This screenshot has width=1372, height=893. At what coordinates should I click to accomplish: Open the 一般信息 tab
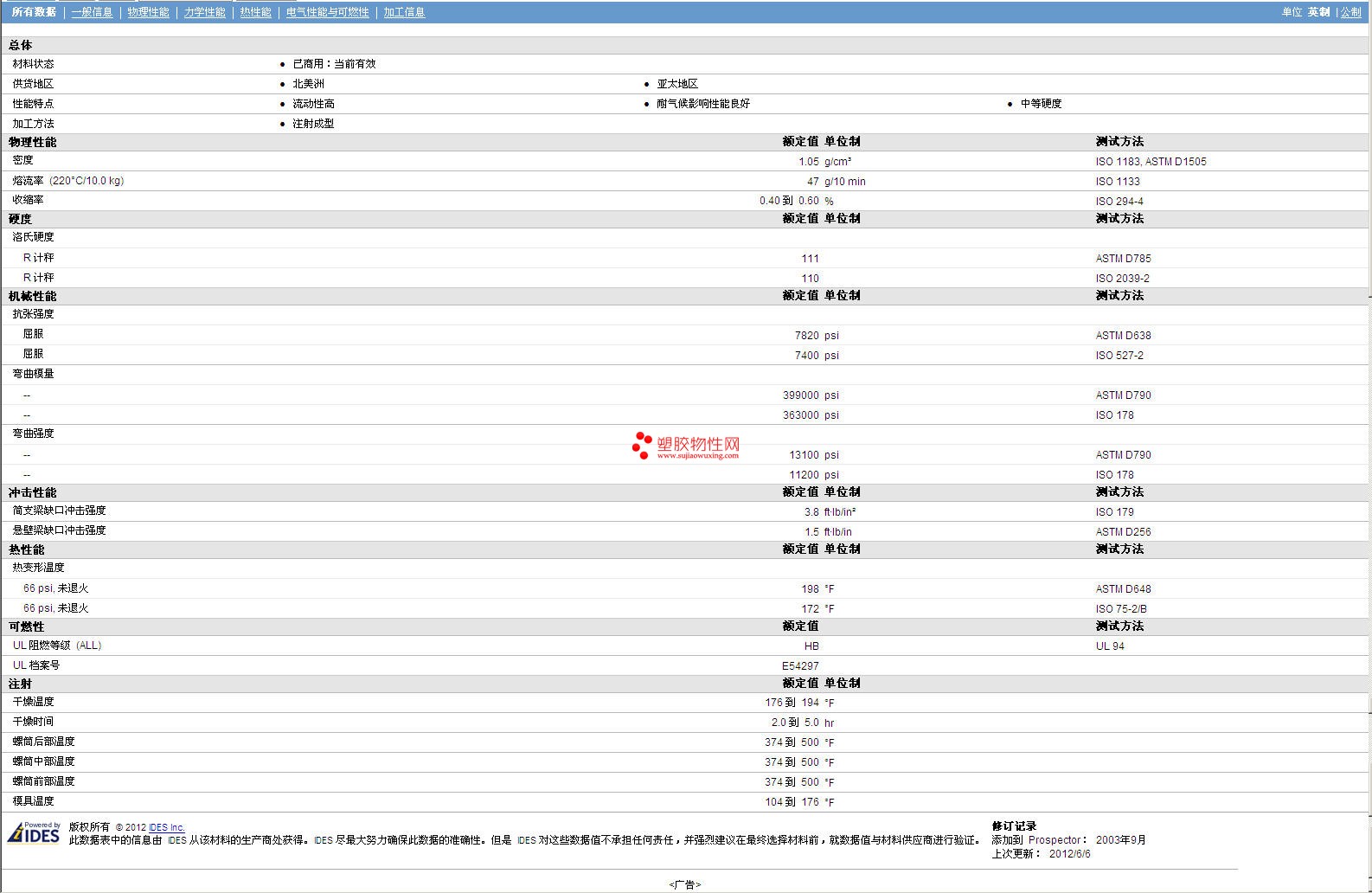click(x=92, y=12)
